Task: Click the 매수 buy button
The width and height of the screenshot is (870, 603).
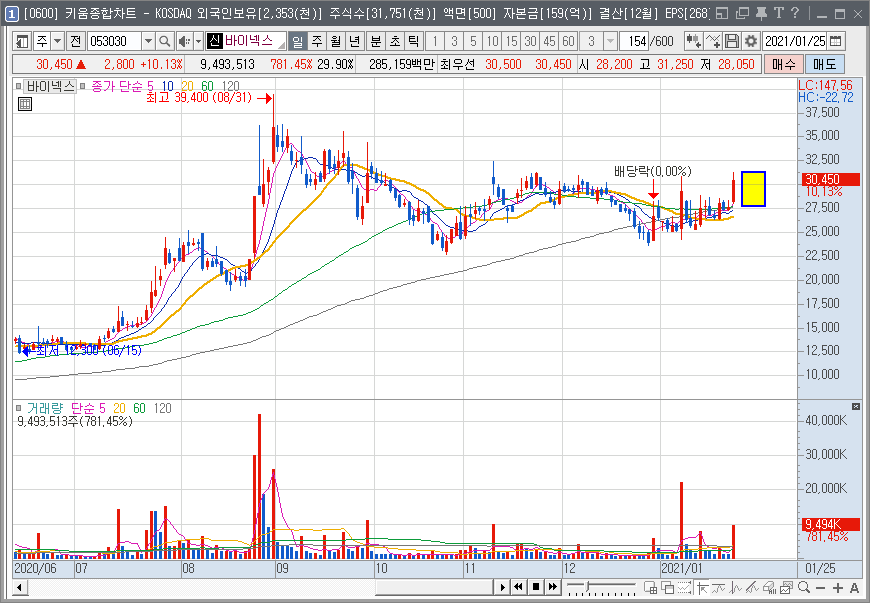Action: [783, 64]
